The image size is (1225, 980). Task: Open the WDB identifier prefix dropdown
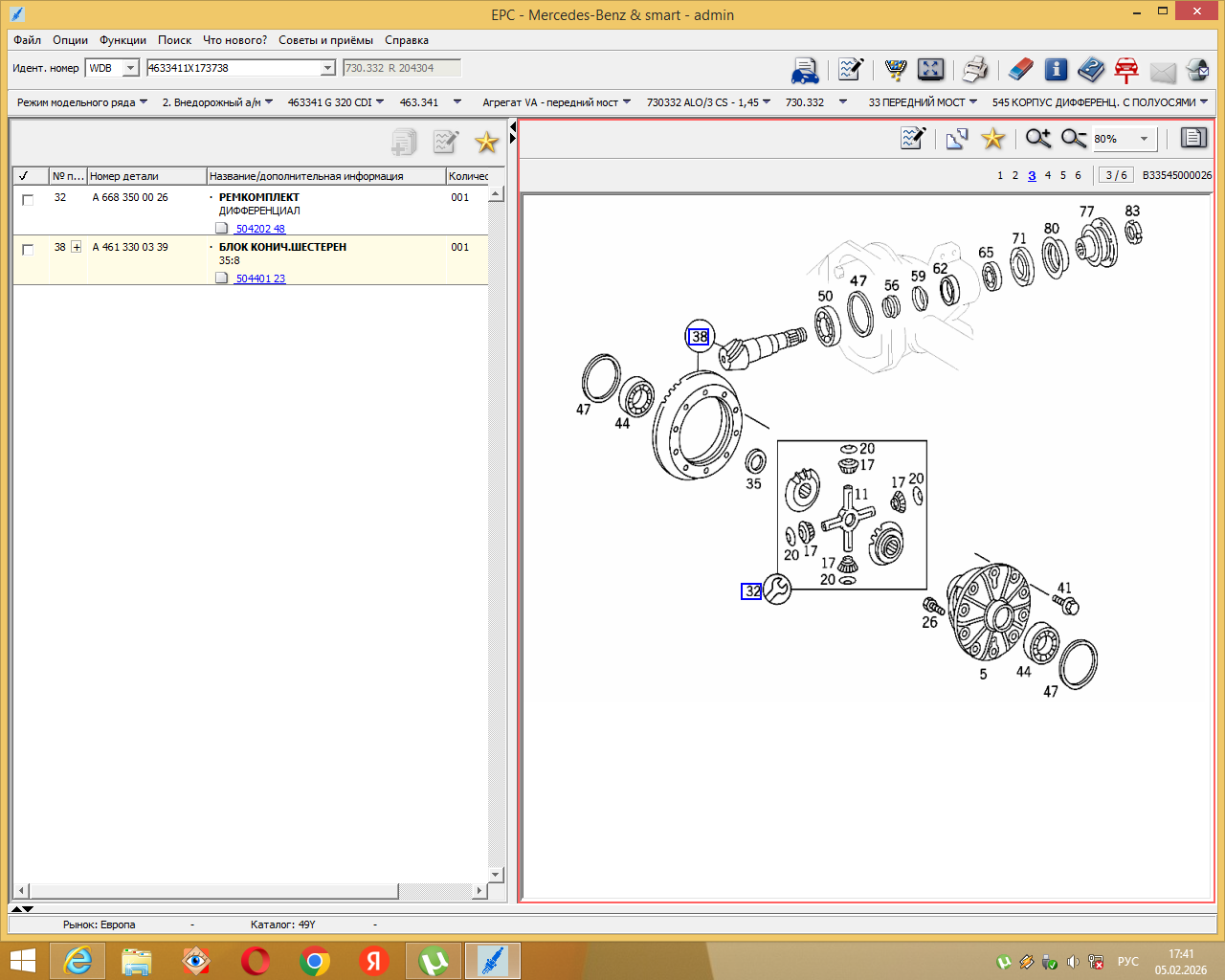pyautogui.click(x=130, y=68)
